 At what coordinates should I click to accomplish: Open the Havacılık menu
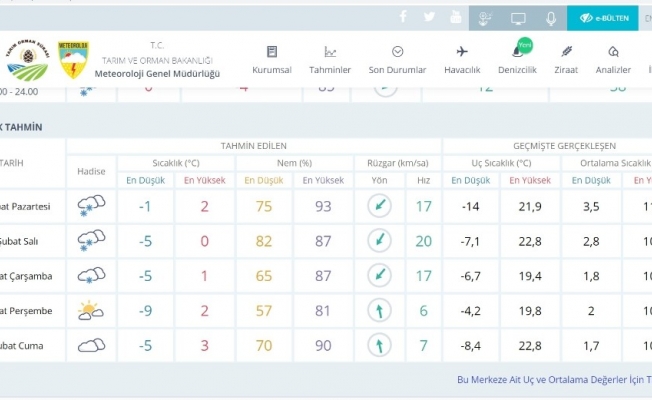(462, 60)
